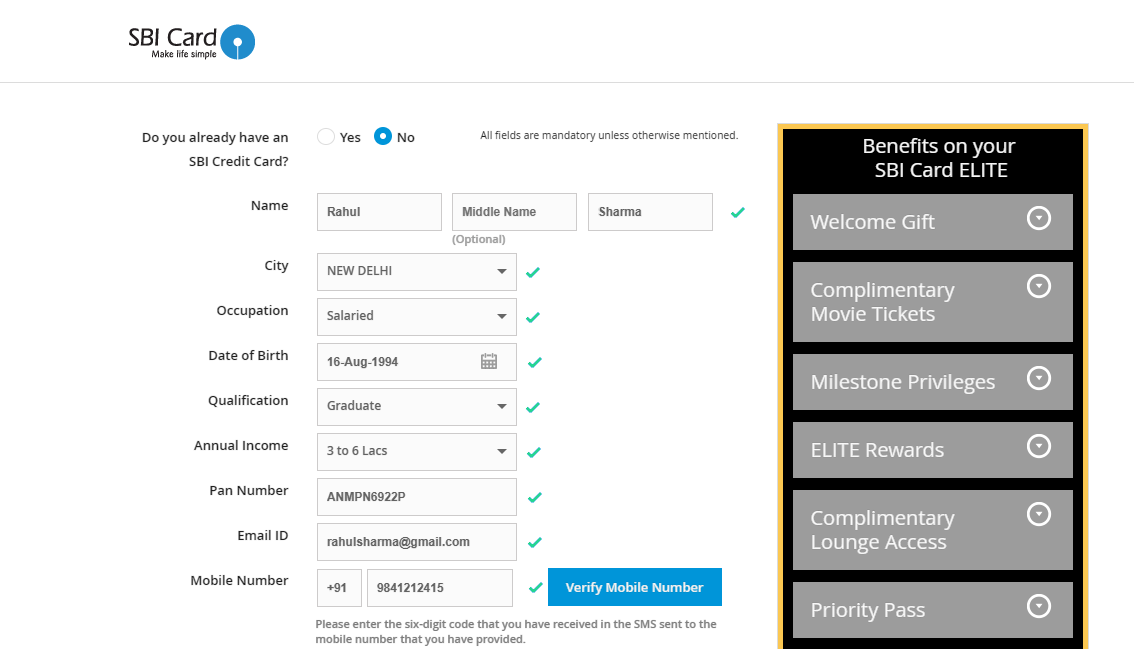Click the SBI Card logo
Screen dimensions: 1134x649
192,42
